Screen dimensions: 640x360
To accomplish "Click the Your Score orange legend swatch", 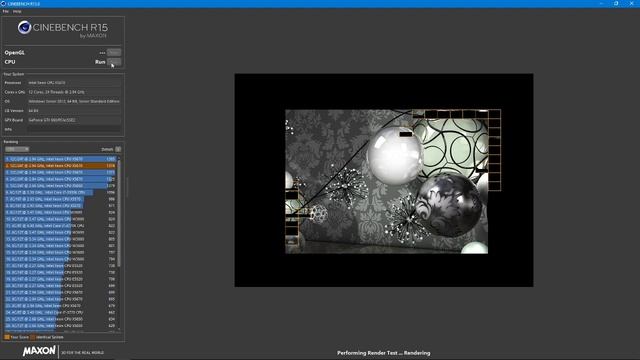I will click(7, 337).
